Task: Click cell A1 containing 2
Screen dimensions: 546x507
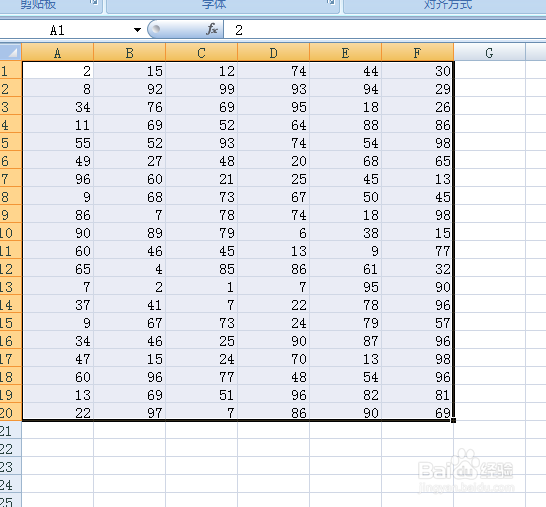Action: [x=58, y=71]
